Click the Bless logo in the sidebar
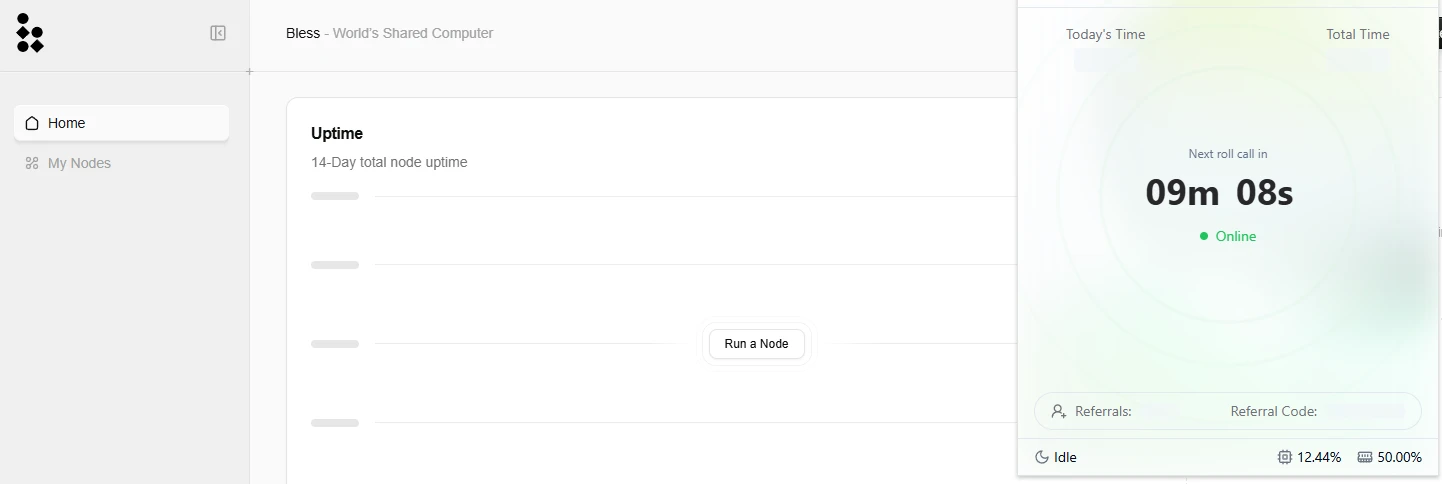This screenshot has width=1442, height=484. coord(30,33)
